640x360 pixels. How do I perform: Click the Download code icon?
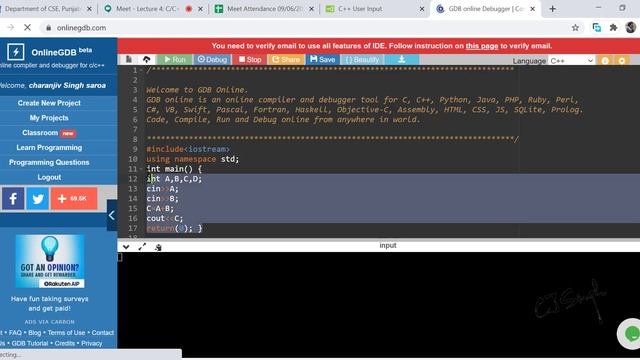pyautogui.click(x=402, y=60)
